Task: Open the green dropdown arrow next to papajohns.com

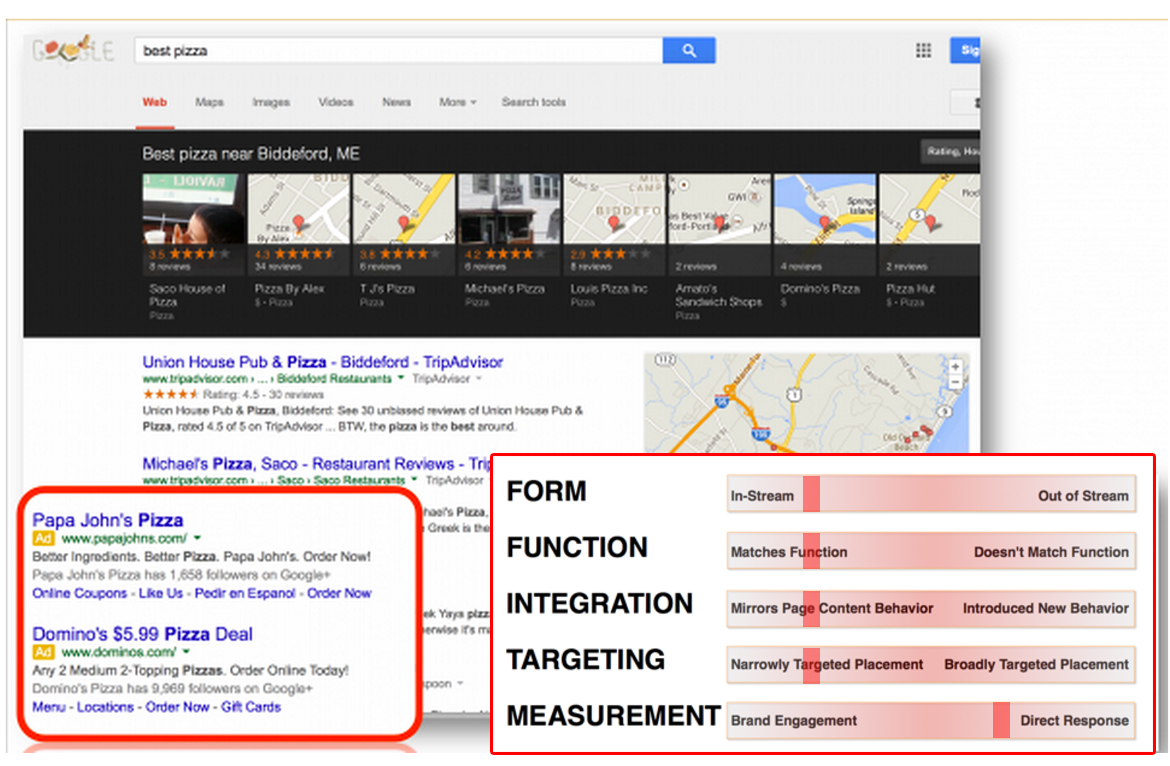Action: [197, 538]
